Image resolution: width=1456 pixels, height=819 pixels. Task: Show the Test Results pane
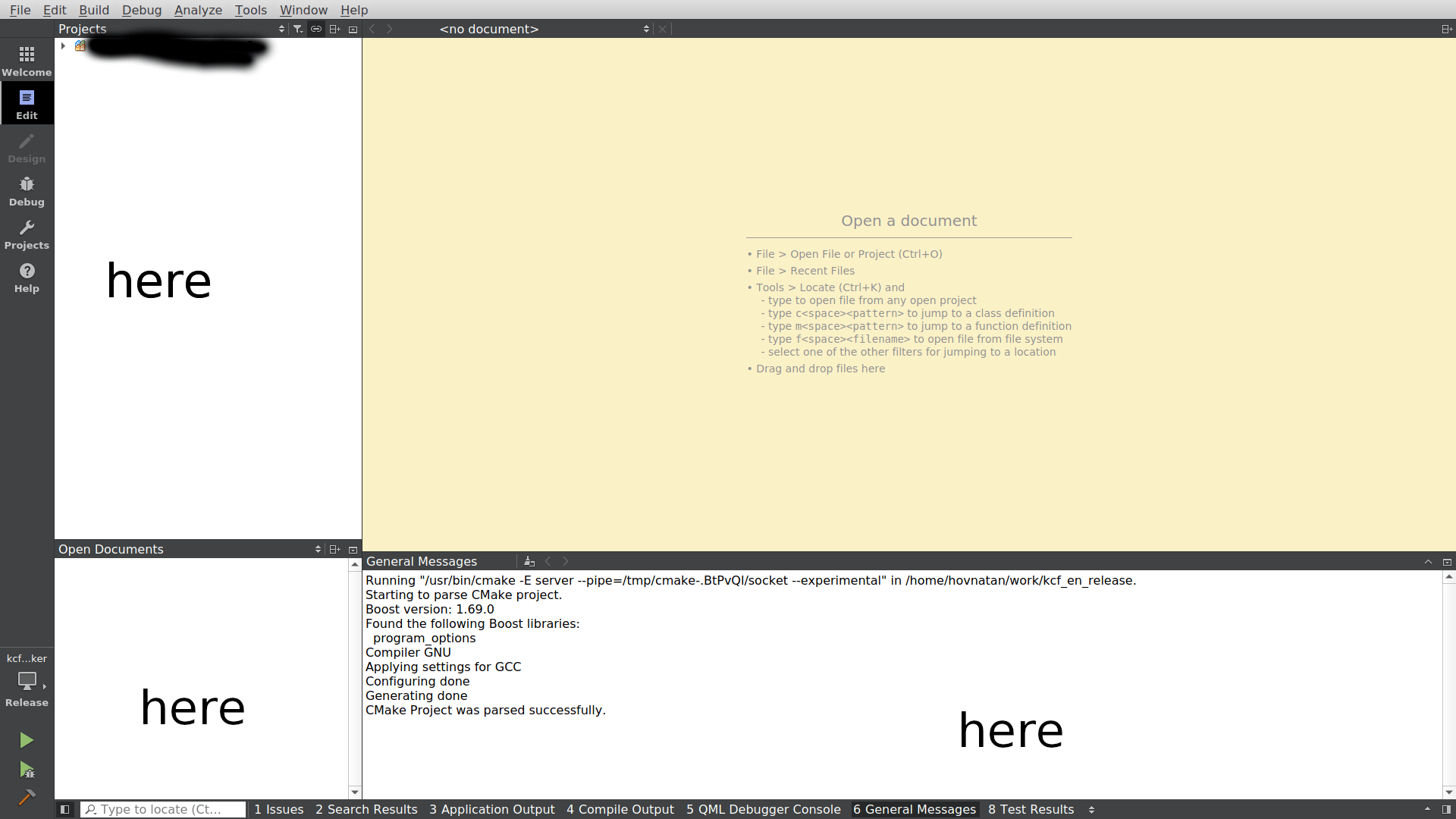[1031, 809]
